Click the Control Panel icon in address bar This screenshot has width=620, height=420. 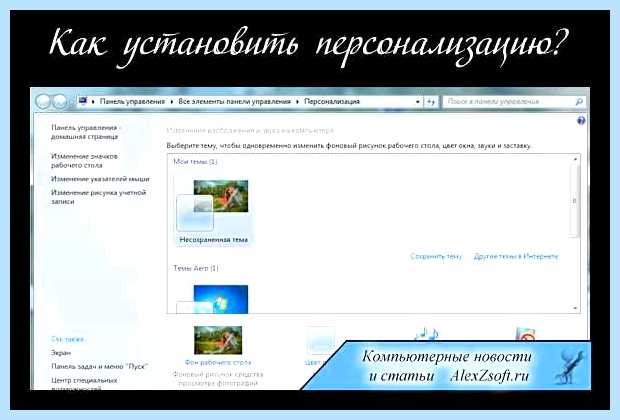point(83,100)
